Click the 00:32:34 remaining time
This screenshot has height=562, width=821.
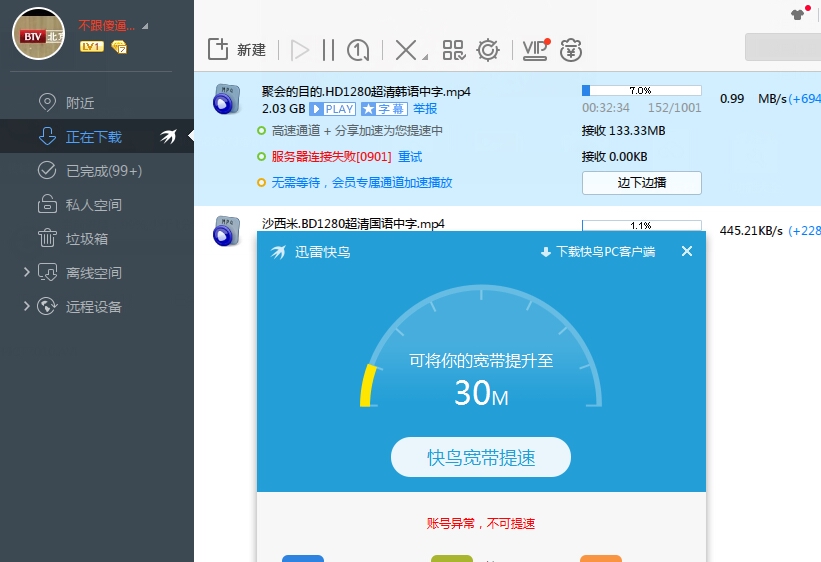pyautogui.click(x=606, y=108)
